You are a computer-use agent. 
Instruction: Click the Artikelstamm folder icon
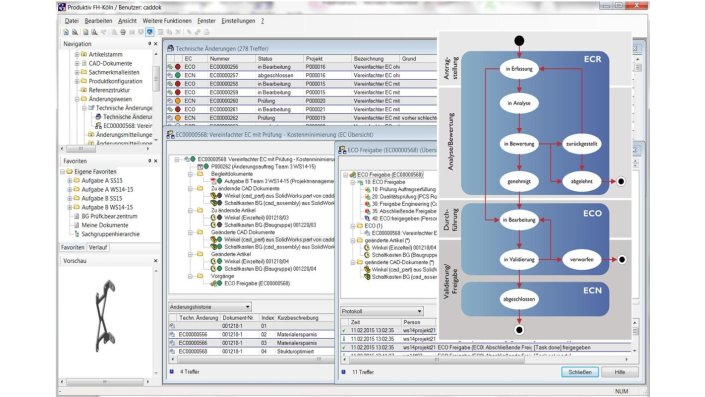84,54
